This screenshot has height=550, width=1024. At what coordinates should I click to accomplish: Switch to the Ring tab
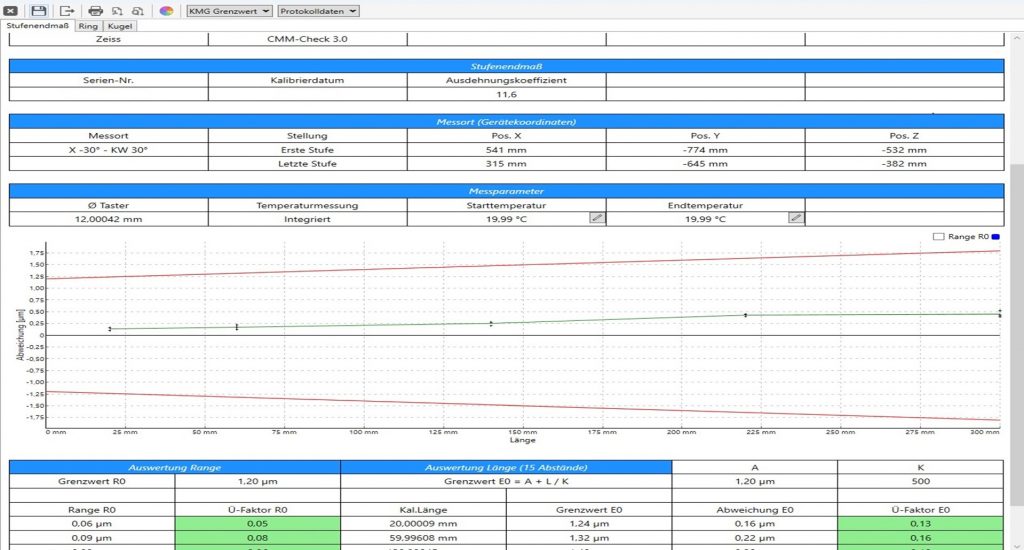[x=88, y=26]
